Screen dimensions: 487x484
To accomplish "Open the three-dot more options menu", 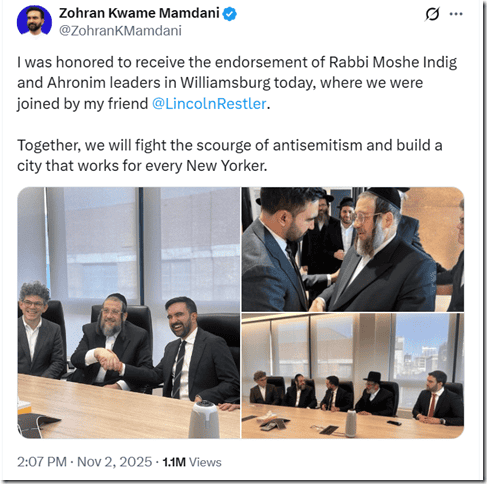I will 456,14.
